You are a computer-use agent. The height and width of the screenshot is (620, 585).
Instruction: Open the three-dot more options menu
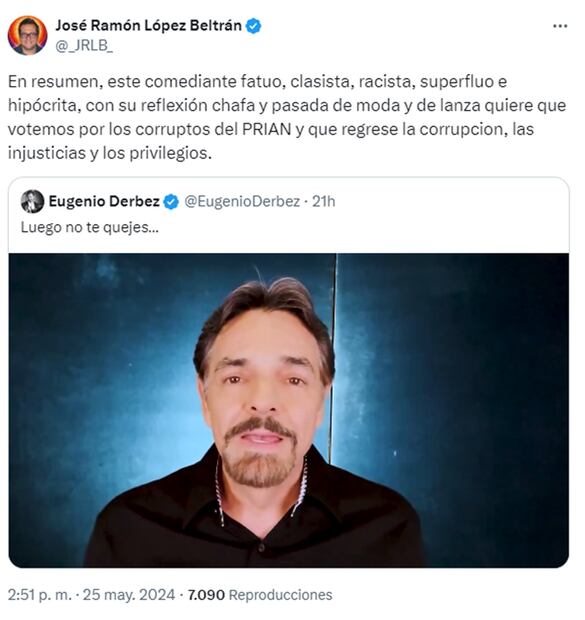[560, 26]
